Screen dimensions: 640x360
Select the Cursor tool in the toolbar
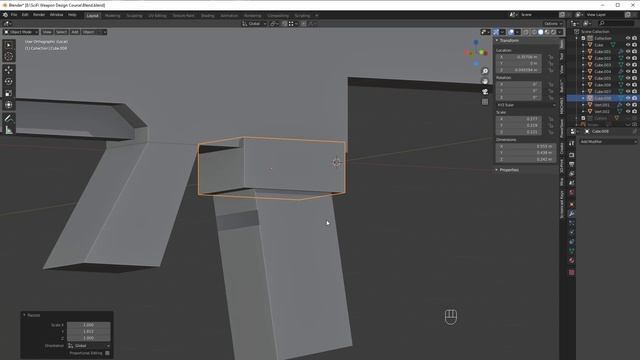9,56
